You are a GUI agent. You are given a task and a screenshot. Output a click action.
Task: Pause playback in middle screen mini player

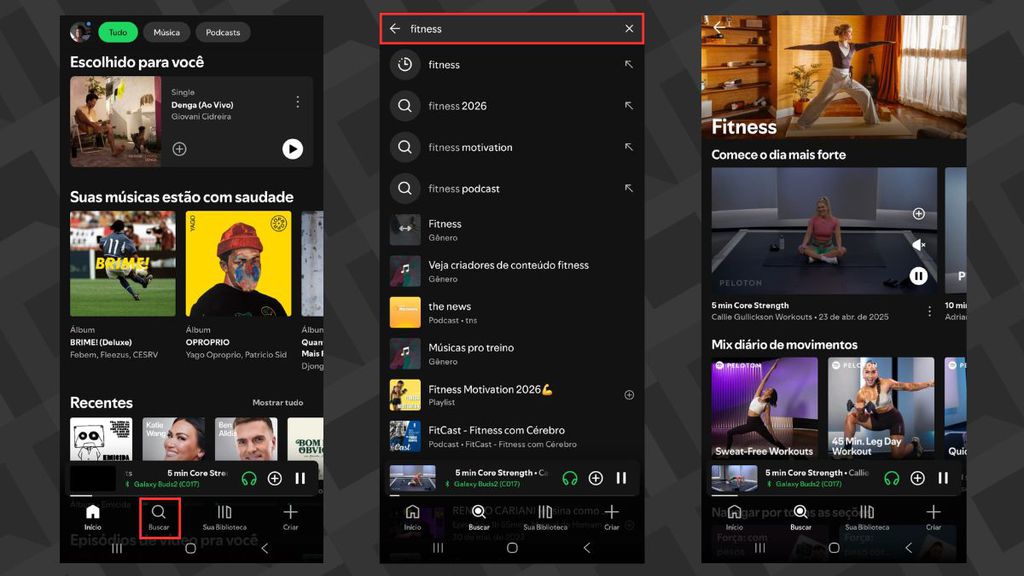(x=621, y=479)
